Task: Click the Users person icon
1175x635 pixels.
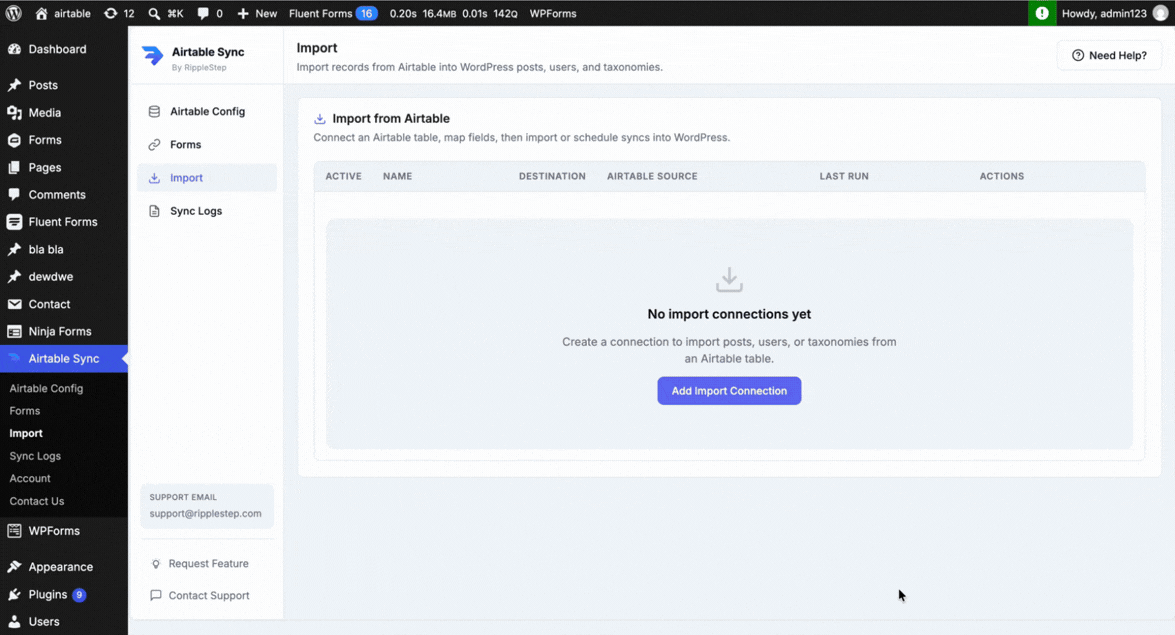Action: click(14, 622)
